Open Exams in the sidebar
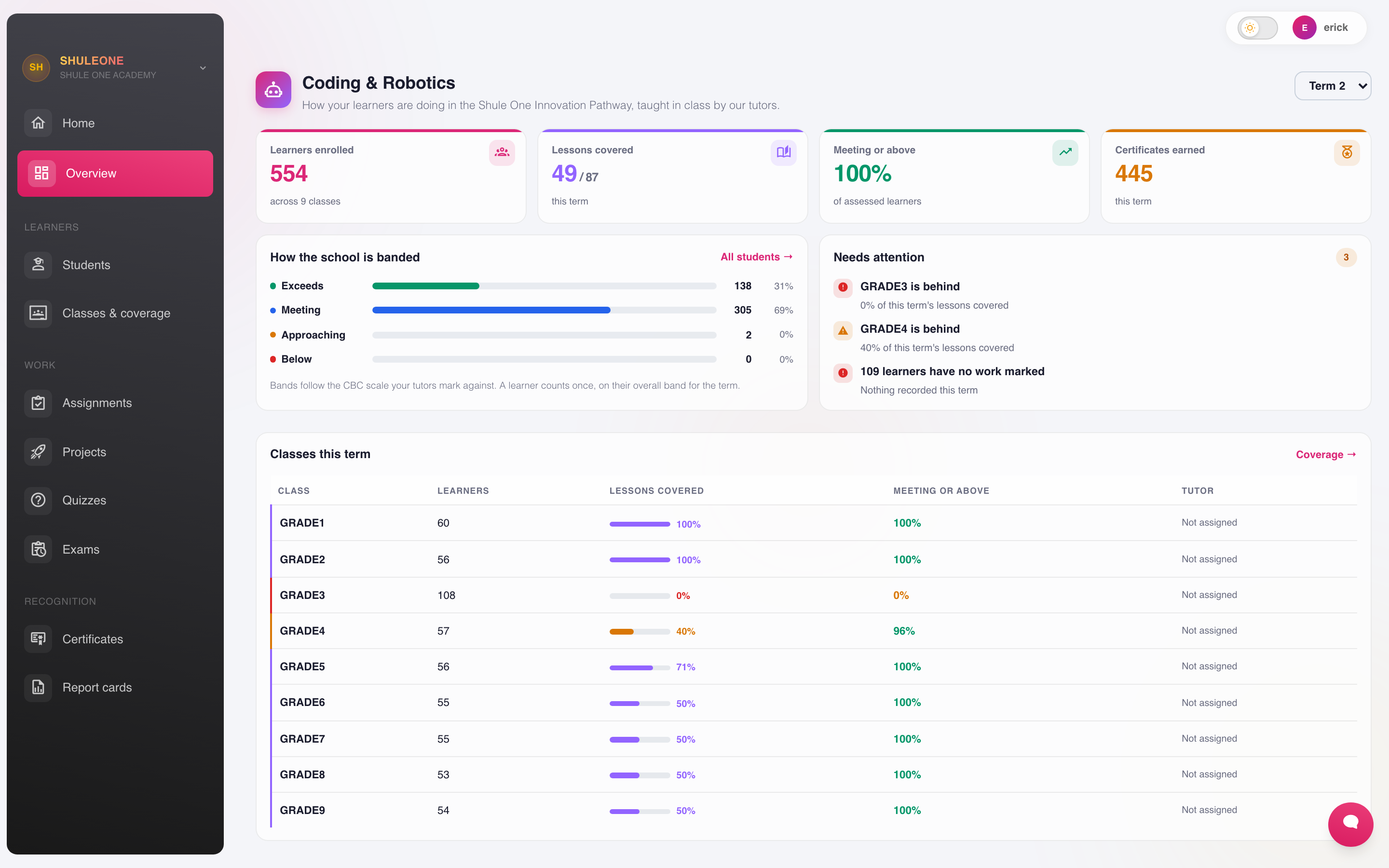This screenshot has height=868, width=1389. pos(115,549)
